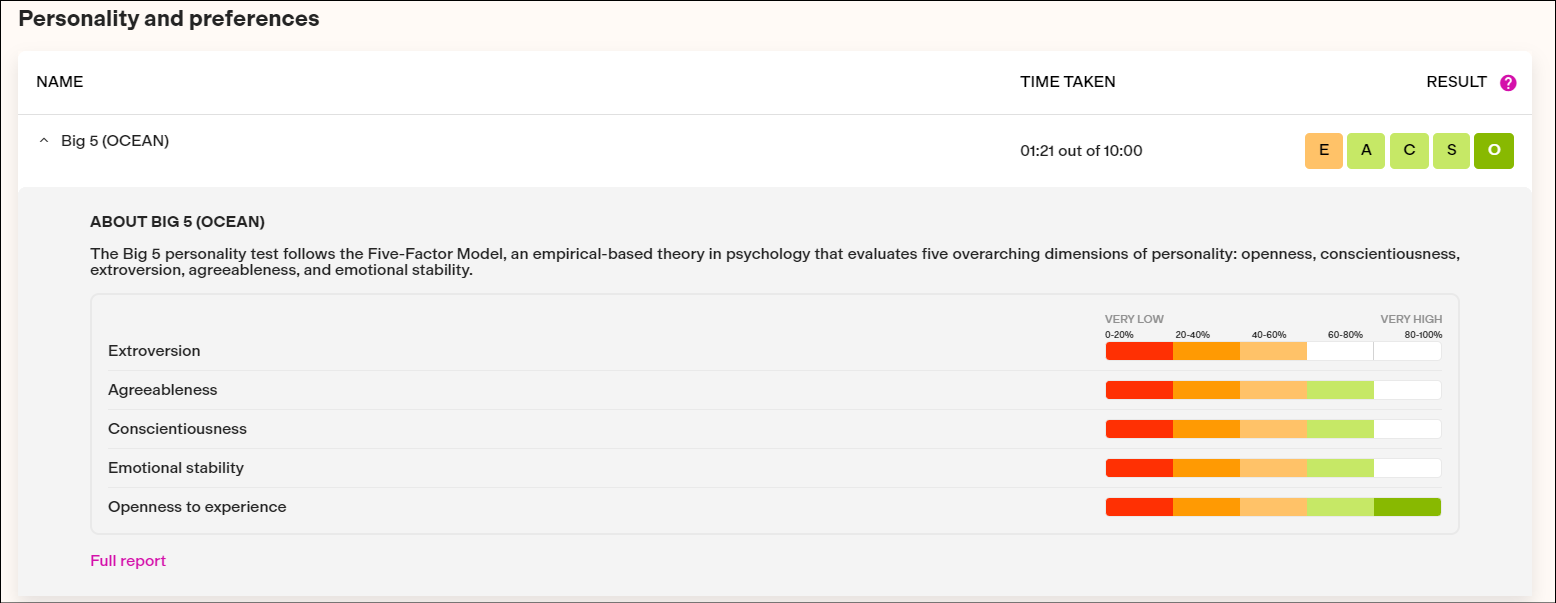Click the NAME column header
Image resolution: width=1556 pixels, height=603 pixels.
coord(60,82)
